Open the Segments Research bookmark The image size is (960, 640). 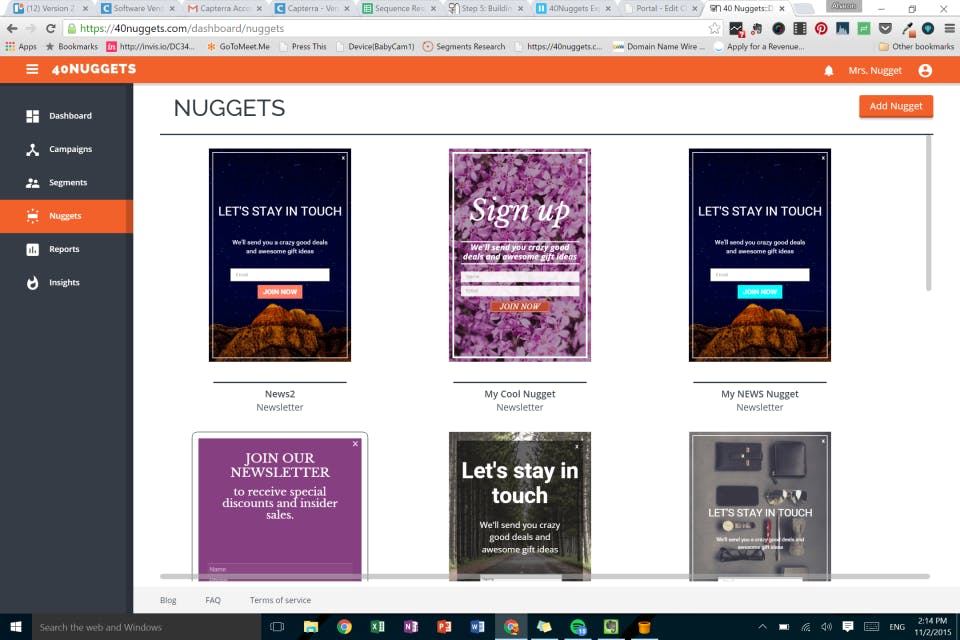tap(464, 47)
